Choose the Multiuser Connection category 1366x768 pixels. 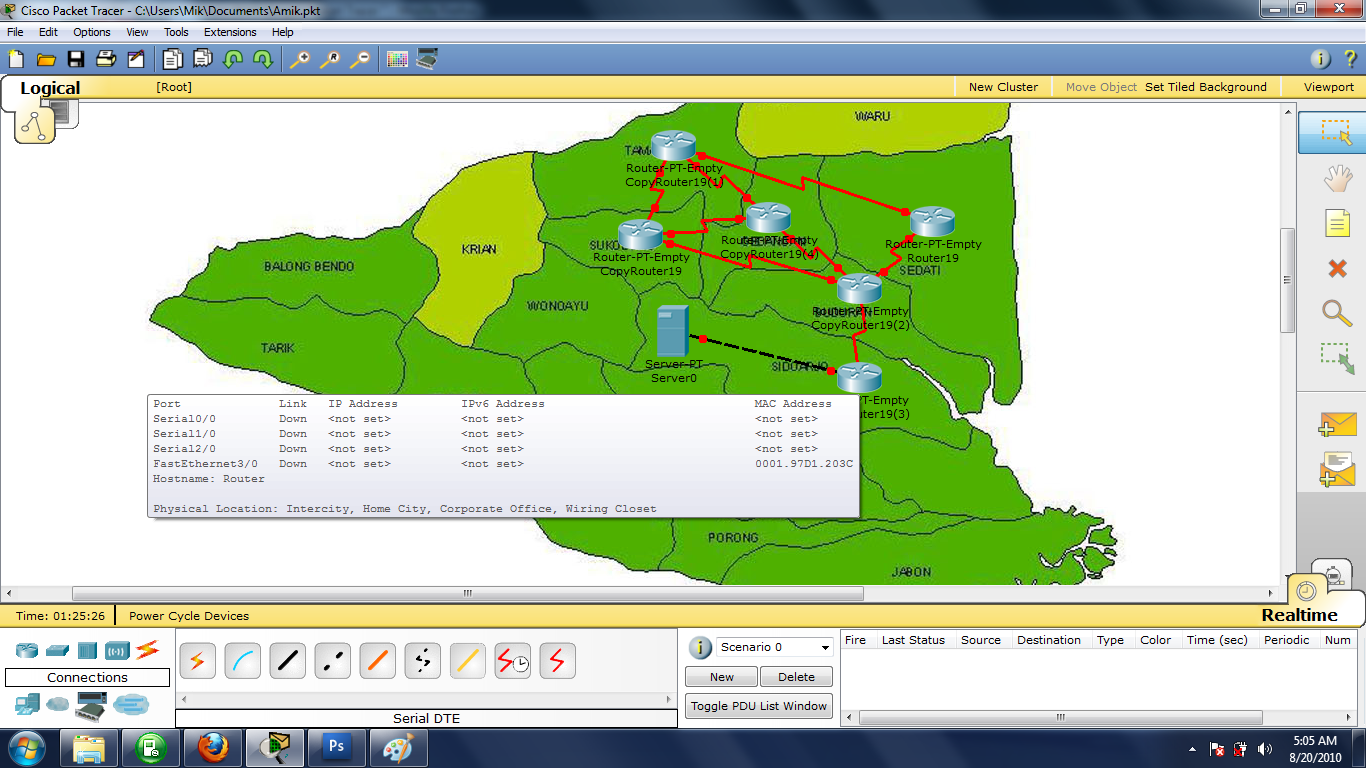(131, 705)
